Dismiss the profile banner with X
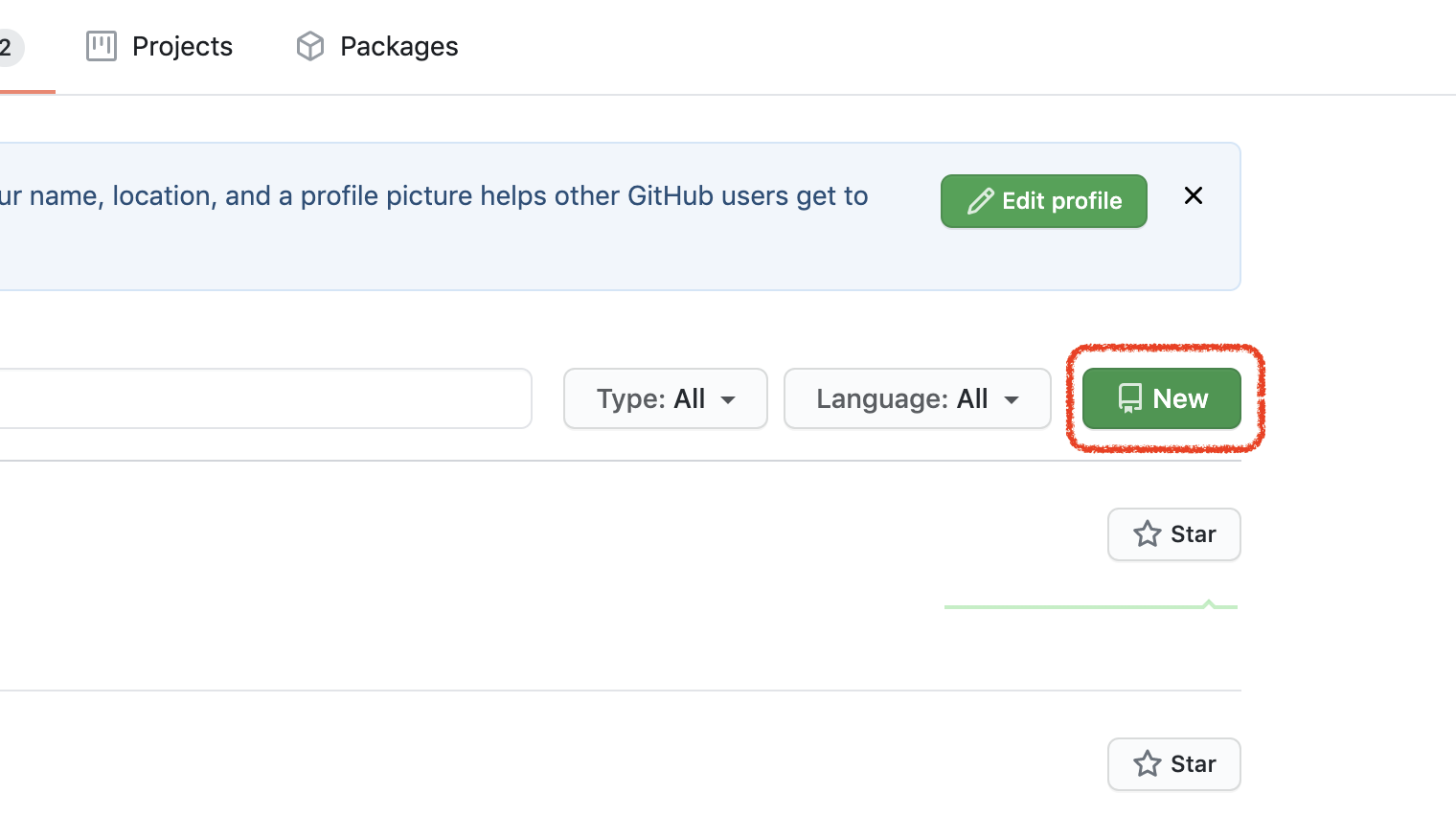Image resolution: width=1456 pixels, height=816 pixels. point(1193,195)
